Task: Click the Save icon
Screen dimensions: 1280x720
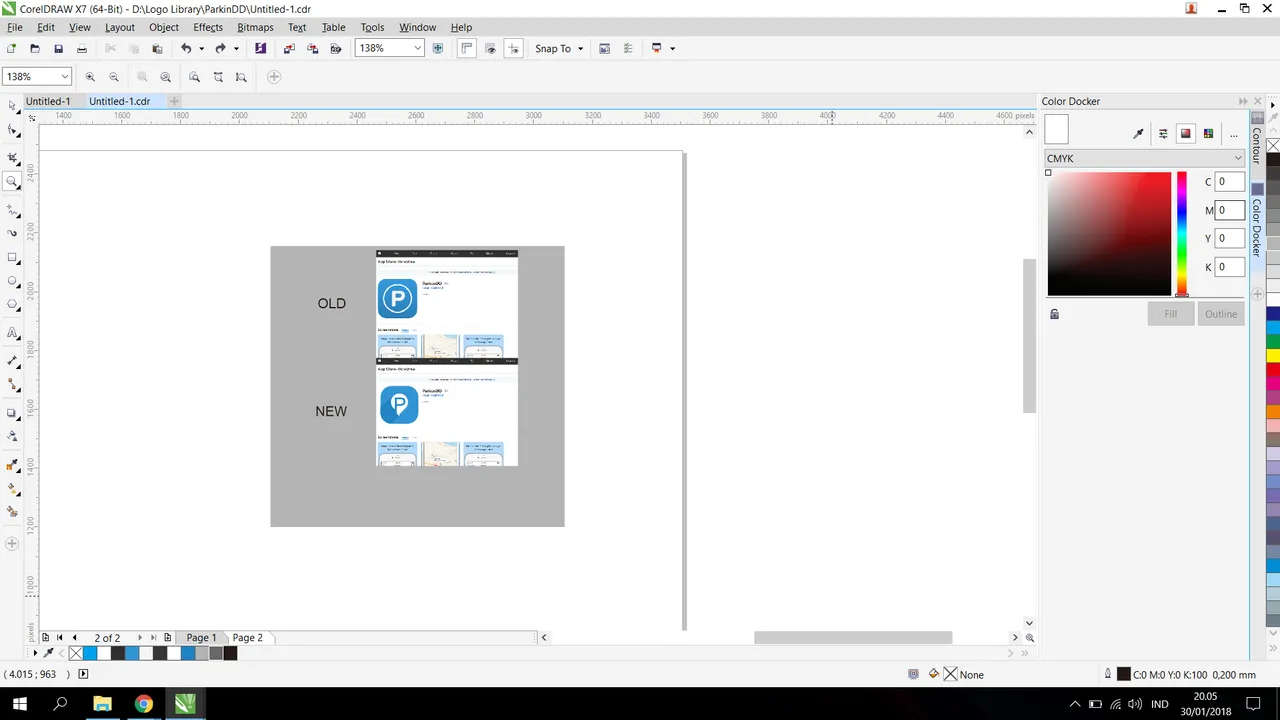Action: point(58,48)
